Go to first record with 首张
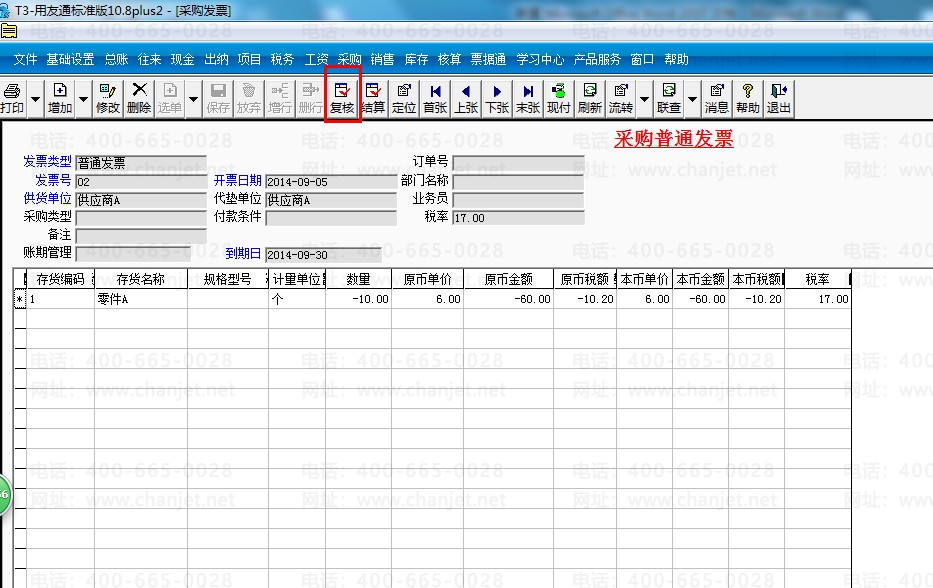The width and height of the screenshot is (933, 588). [x=435, y=98]
